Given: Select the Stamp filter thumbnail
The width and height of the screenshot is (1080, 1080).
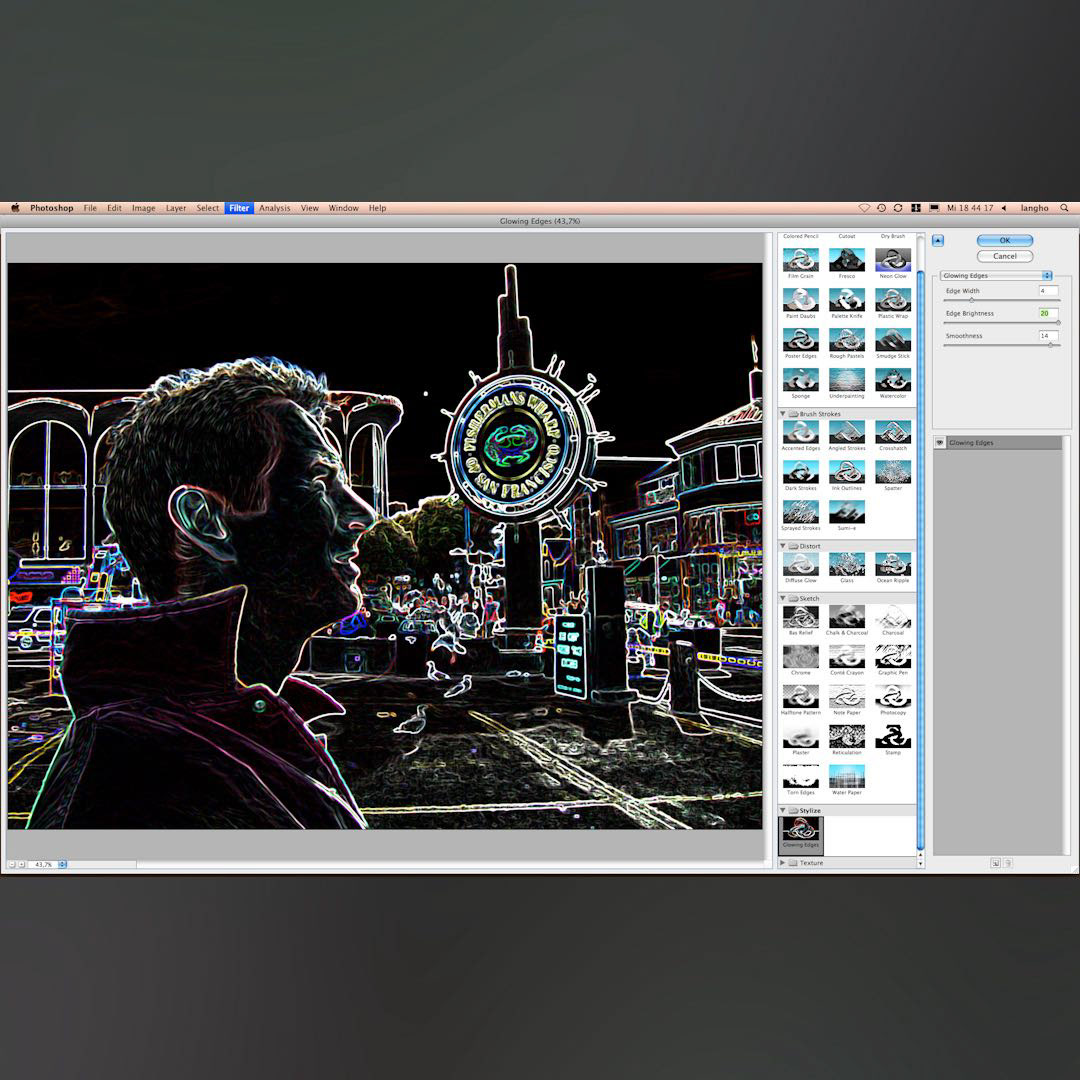Looking at the screenshot, I should point(893,736).
